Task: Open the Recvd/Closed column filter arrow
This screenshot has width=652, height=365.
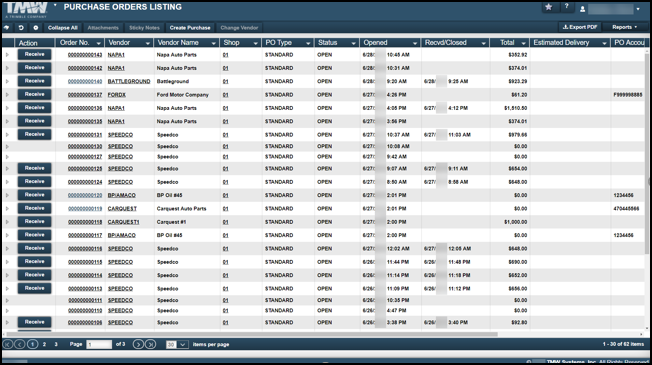Action: [x=484, y=43]
